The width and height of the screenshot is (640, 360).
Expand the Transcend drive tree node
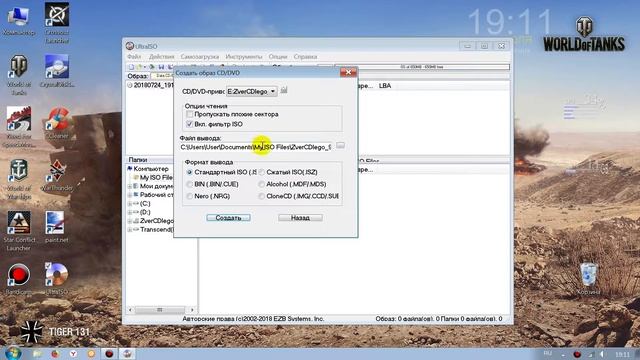130,230
